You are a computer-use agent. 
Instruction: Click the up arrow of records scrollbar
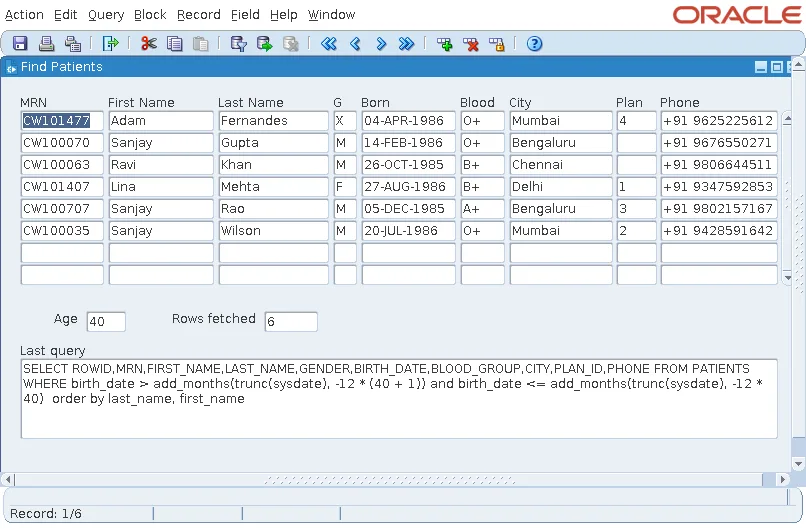(787, 119)
